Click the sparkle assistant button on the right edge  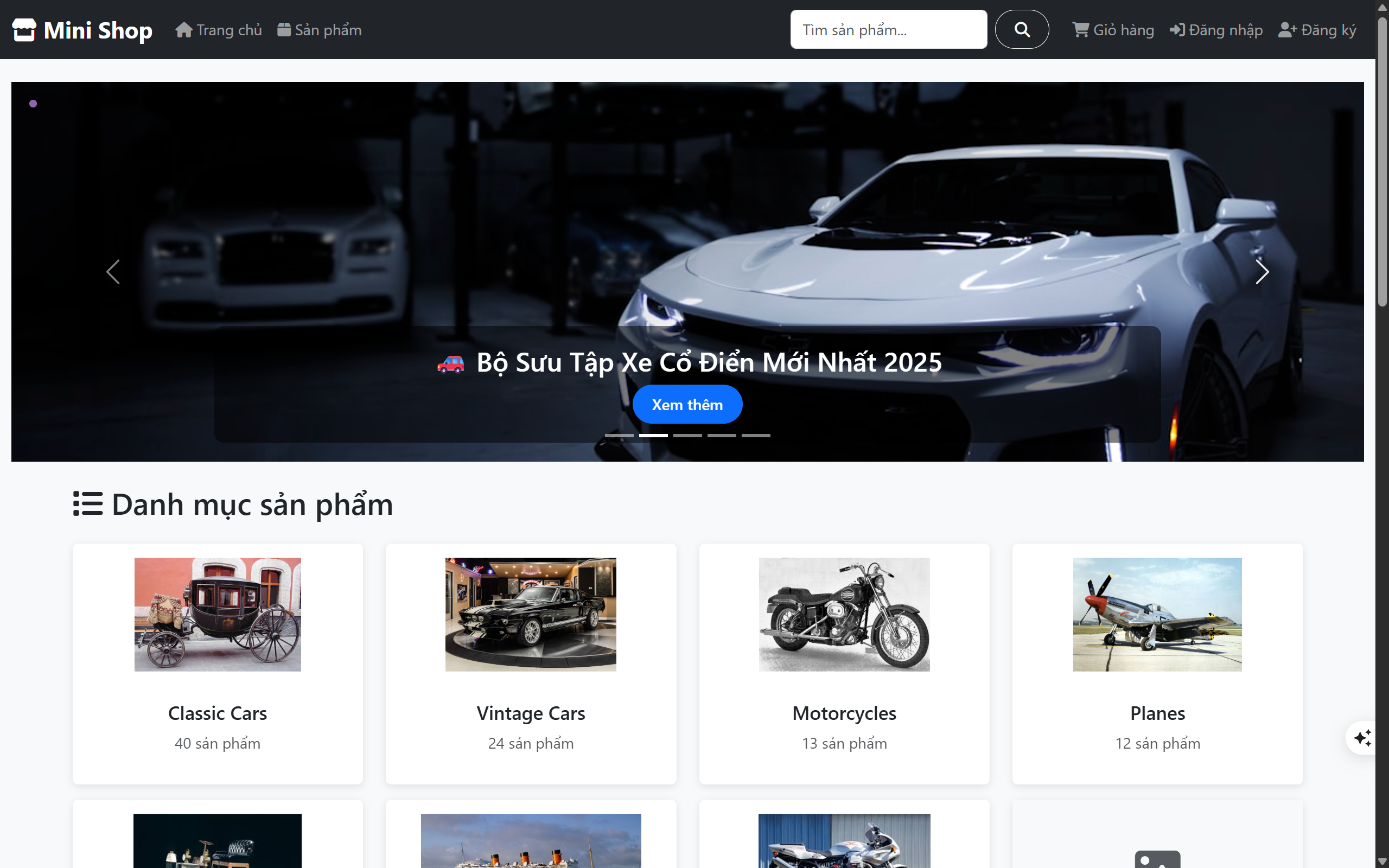pyautogui.click(x=1363, y=738)
